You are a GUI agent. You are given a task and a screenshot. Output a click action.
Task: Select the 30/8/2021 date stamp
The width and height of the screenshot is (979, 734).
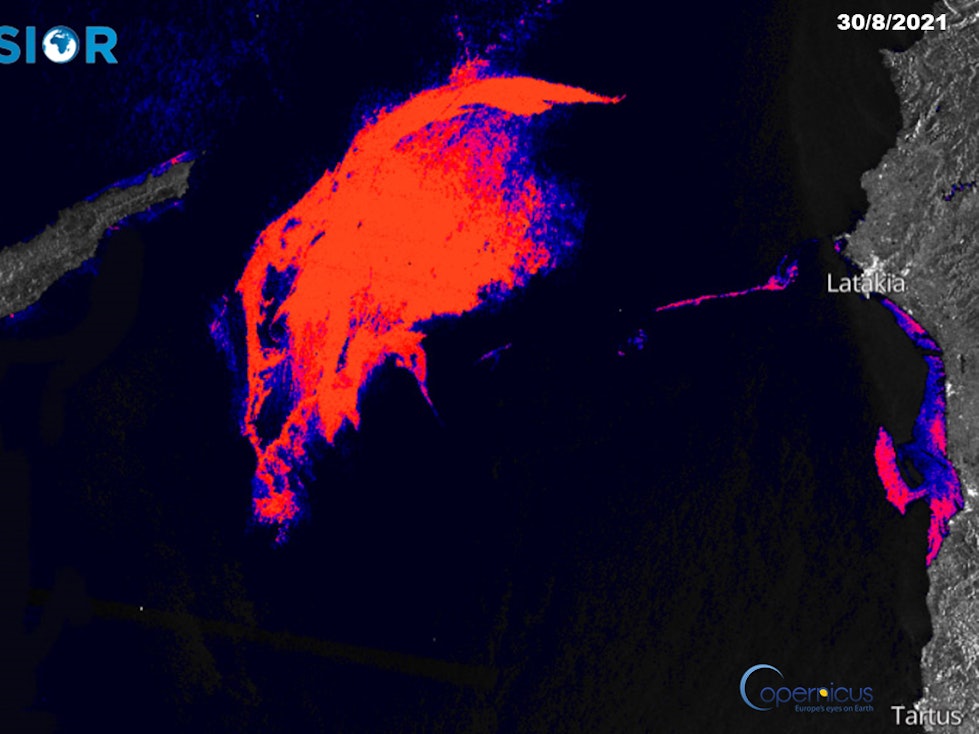891,22
